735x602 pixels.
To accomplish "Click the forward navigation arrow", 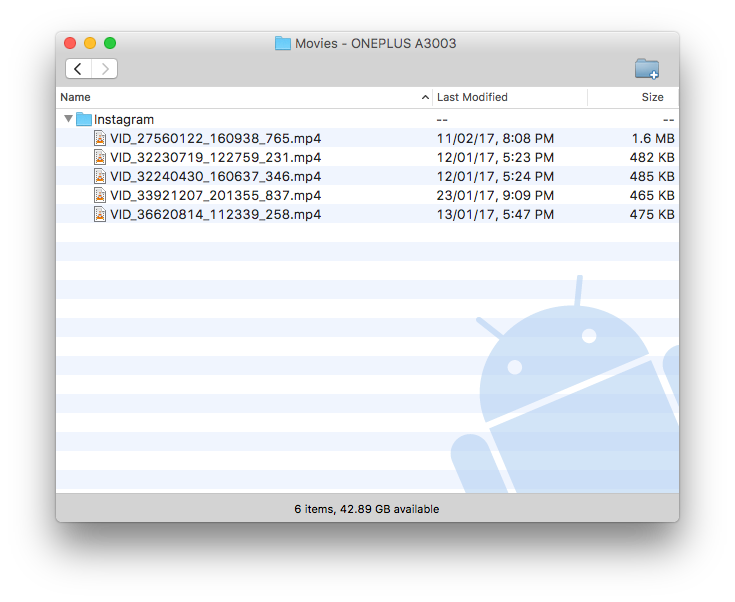I will [105, 69].
